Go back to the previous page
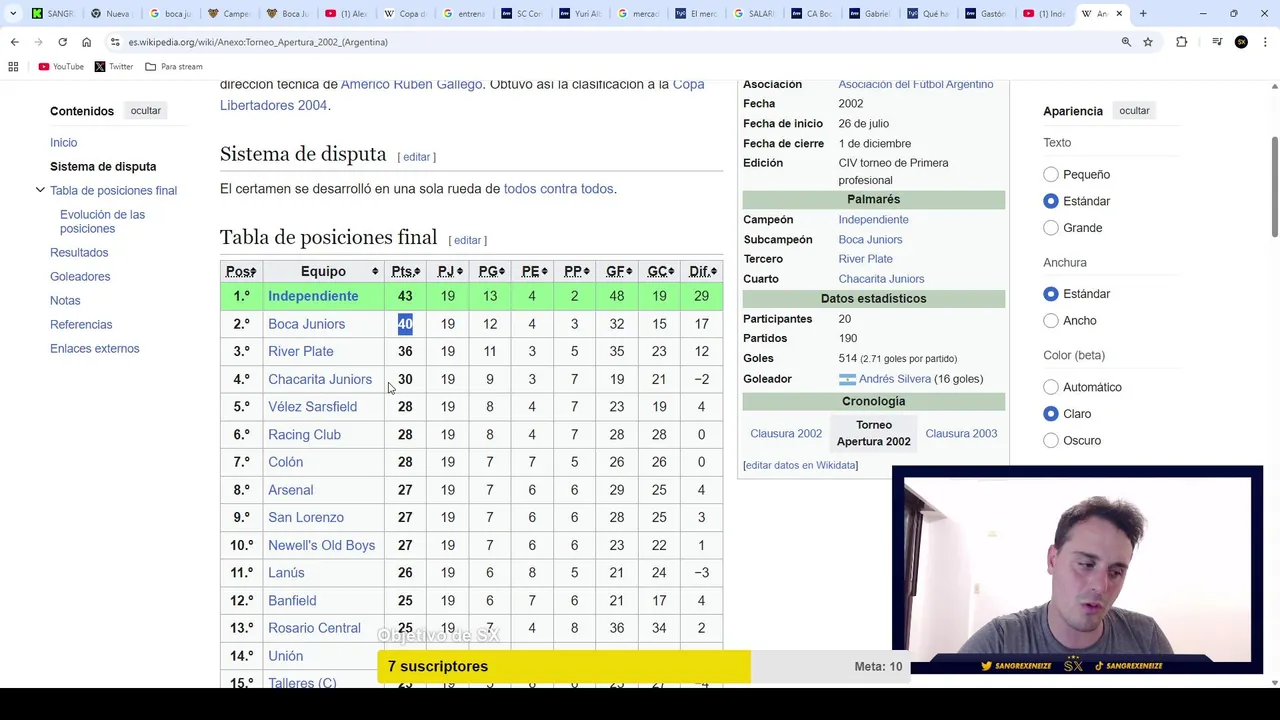The height and width of the screenshot is (720, 1280). (x=14, y=42)
